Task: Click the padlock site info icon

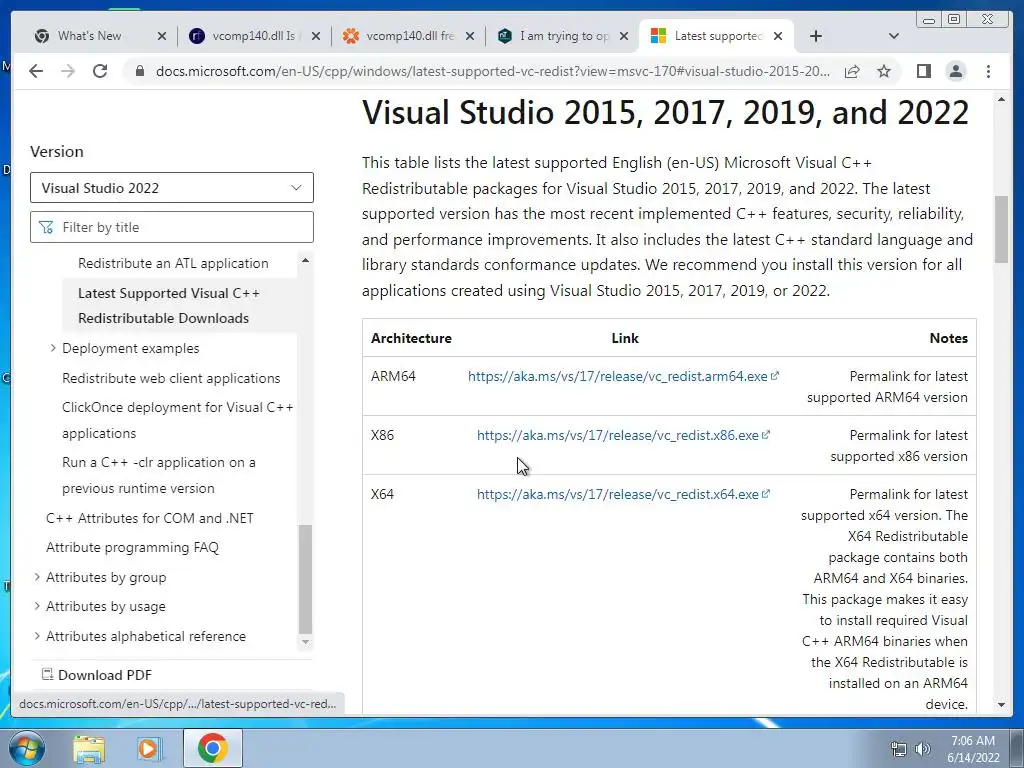Action: tap(139, 71)
